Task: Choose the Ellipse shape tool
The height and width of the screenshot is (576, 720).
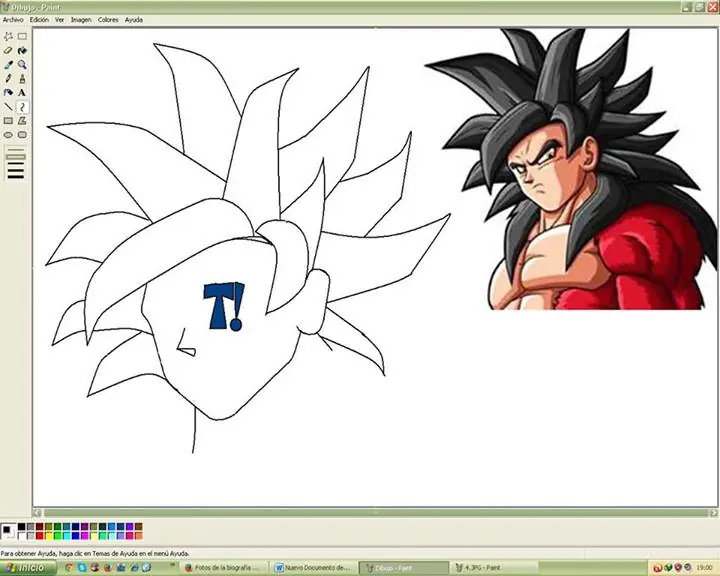Action: tap(8, 135)
